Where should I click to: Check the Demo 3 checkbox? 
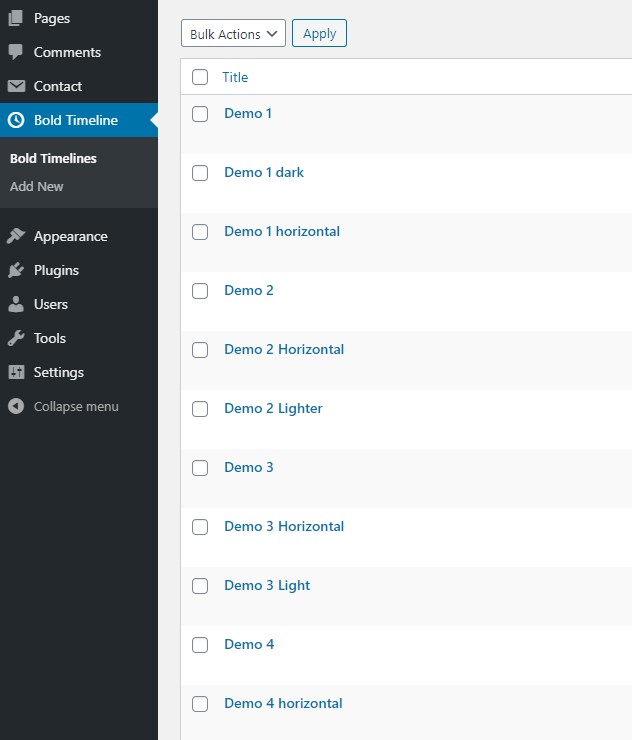(200, 468)
